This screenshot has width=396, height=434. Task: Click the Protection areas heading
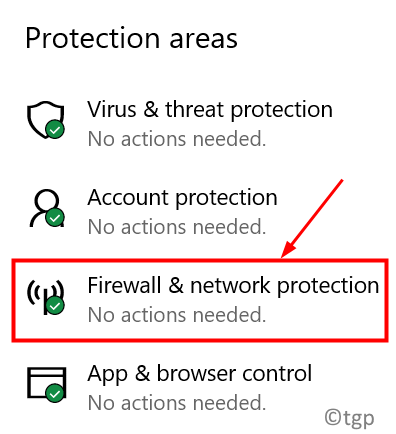131,39
